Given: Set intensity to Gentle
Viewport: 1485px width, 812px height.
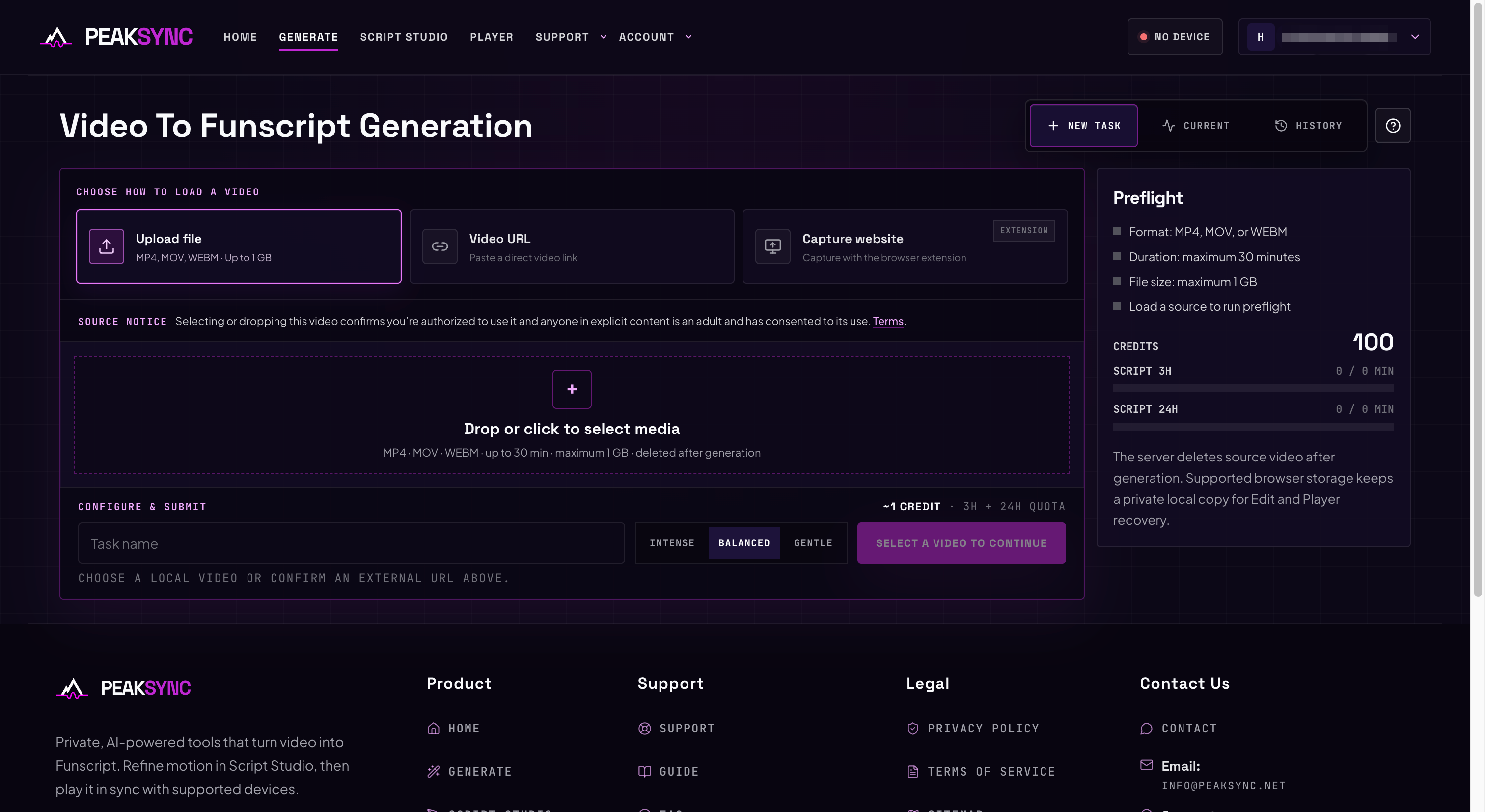Looking at the screenshot, I should pyautogui.click(x=813, y=543).
